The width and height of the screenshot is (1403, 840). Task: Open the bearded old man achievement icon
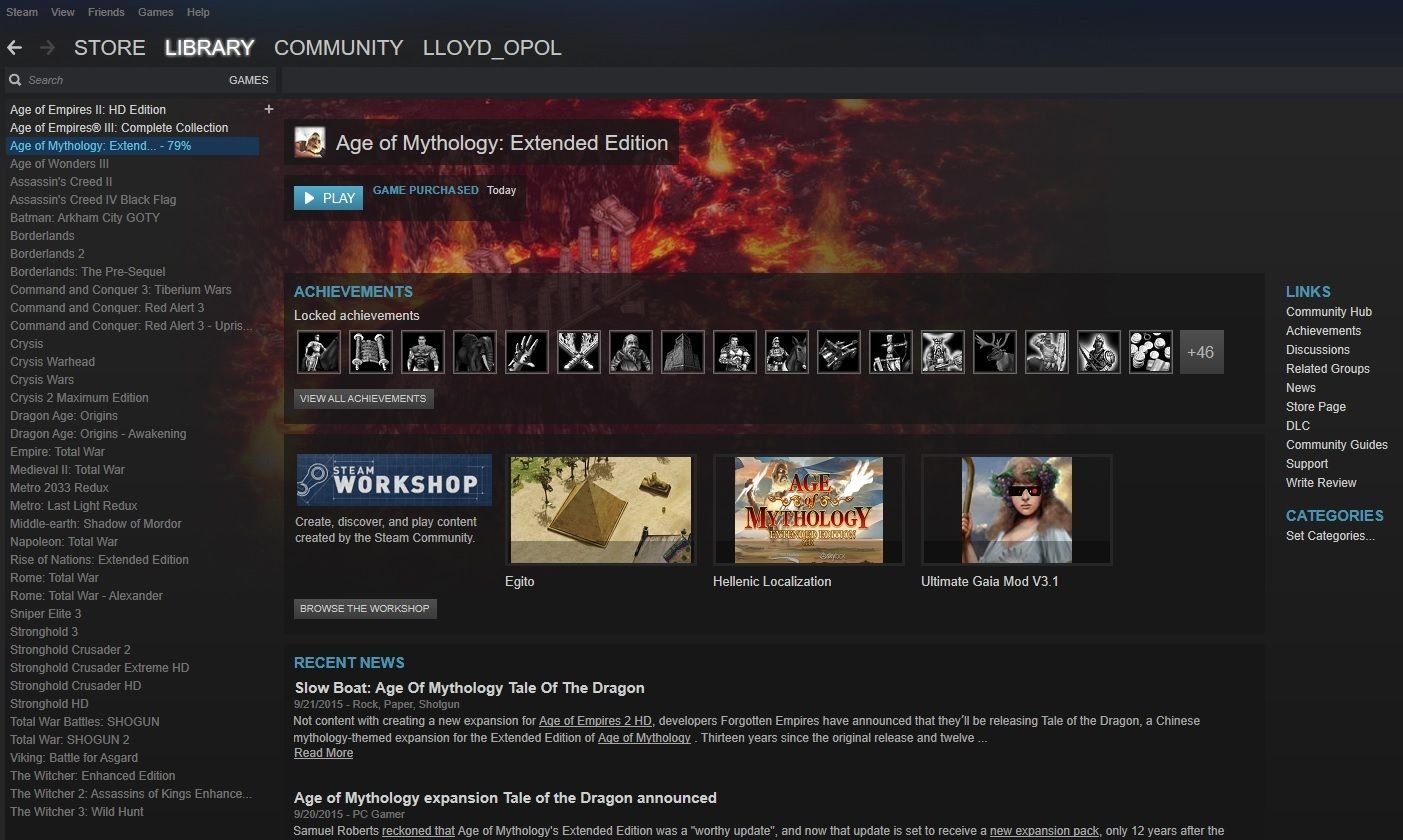coord(631,352)
